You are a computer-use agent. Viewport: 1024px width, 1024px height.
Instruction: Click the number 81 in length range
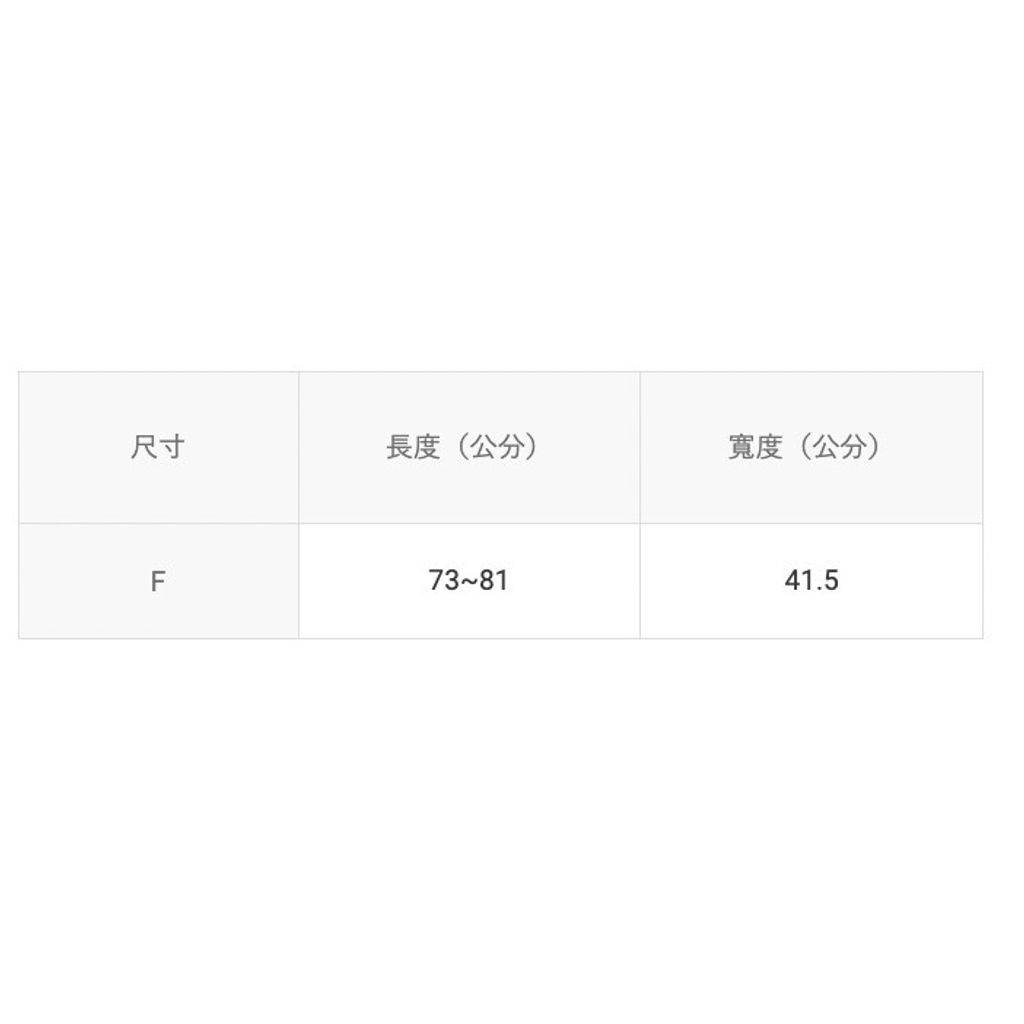coord(493,581)
